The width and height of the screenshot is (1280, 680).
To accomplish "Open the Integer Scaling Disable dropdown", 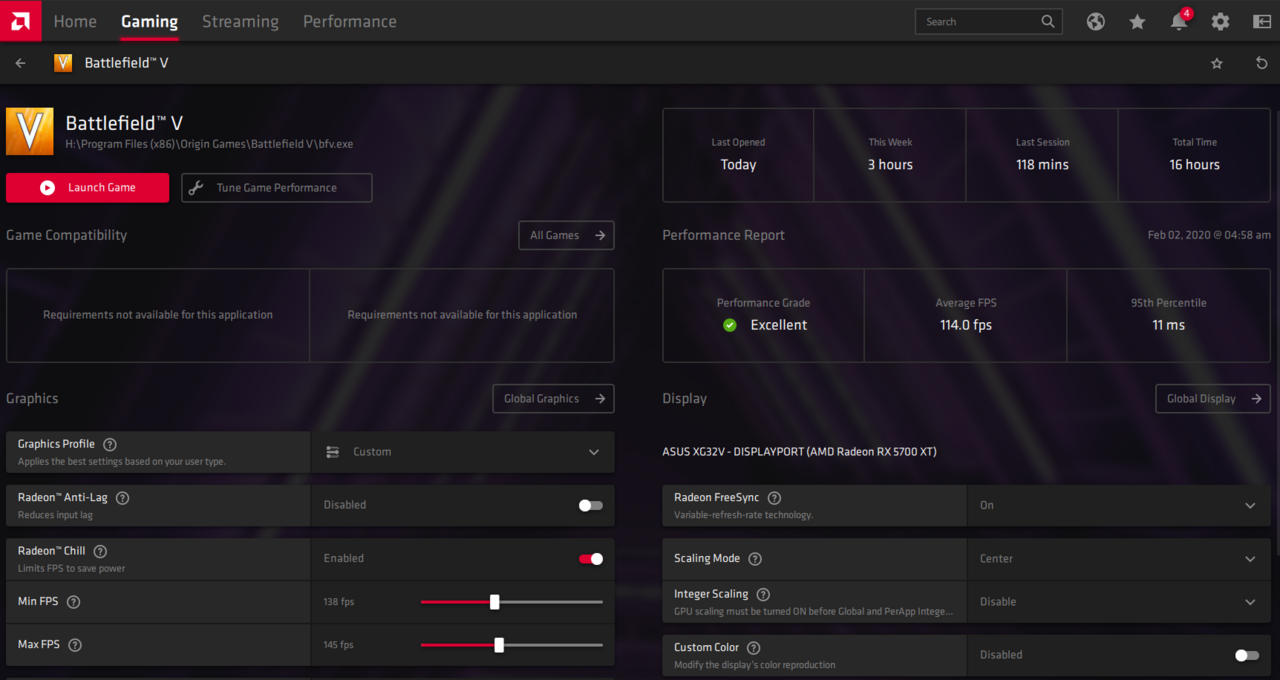I will (1119, 602).
